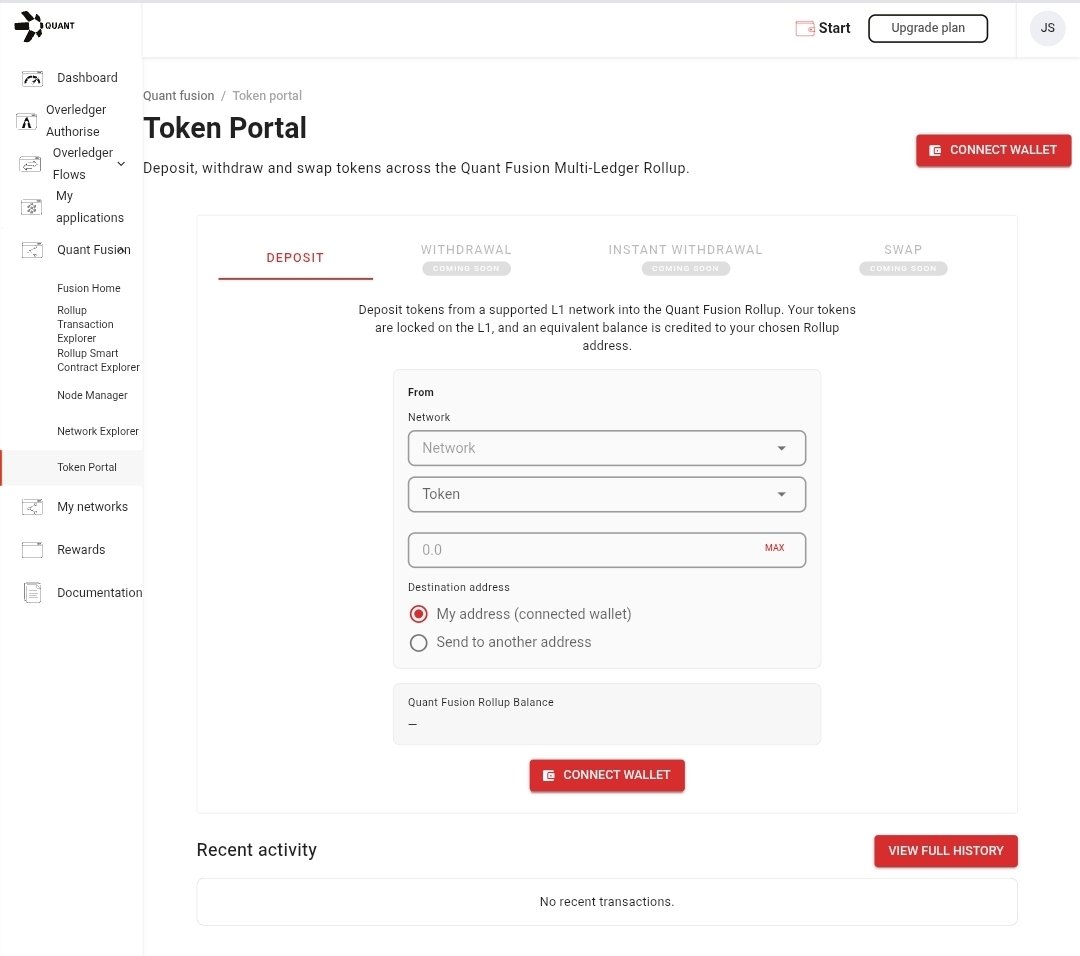Click the wallet icon beside Start

(805, 28)
